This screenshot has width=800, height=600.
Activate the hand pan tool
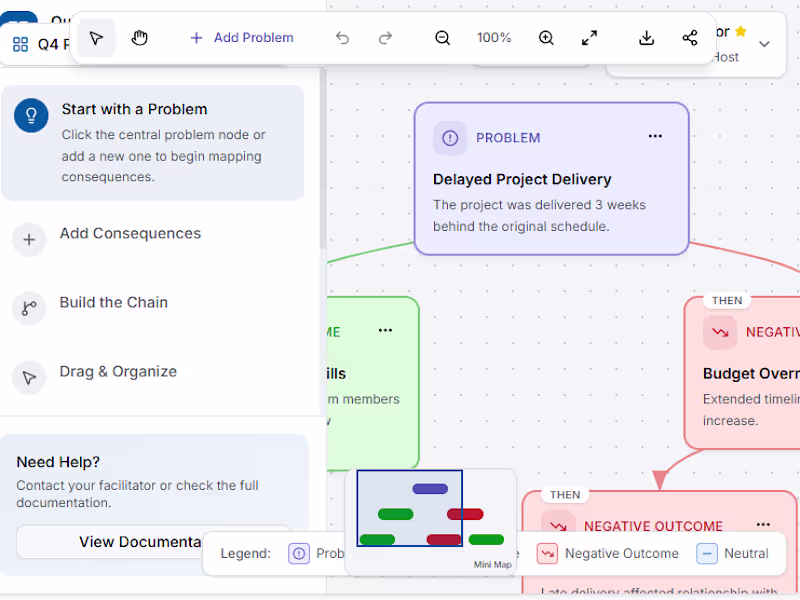tap(139, 37)
